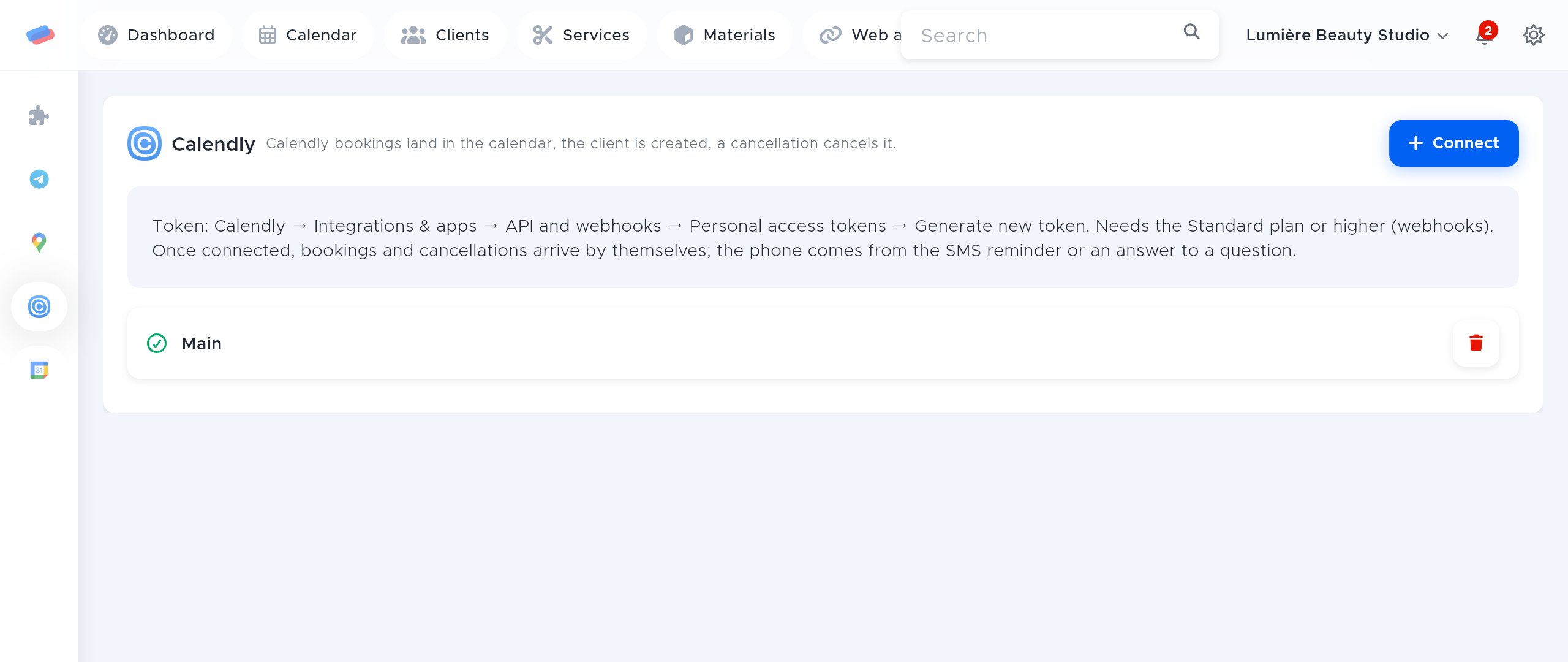The width and height of the screenshot is (1568, 662).
Task: Expand the Lumière Beauty Studio dropdown
Action: click(1347, 35)
